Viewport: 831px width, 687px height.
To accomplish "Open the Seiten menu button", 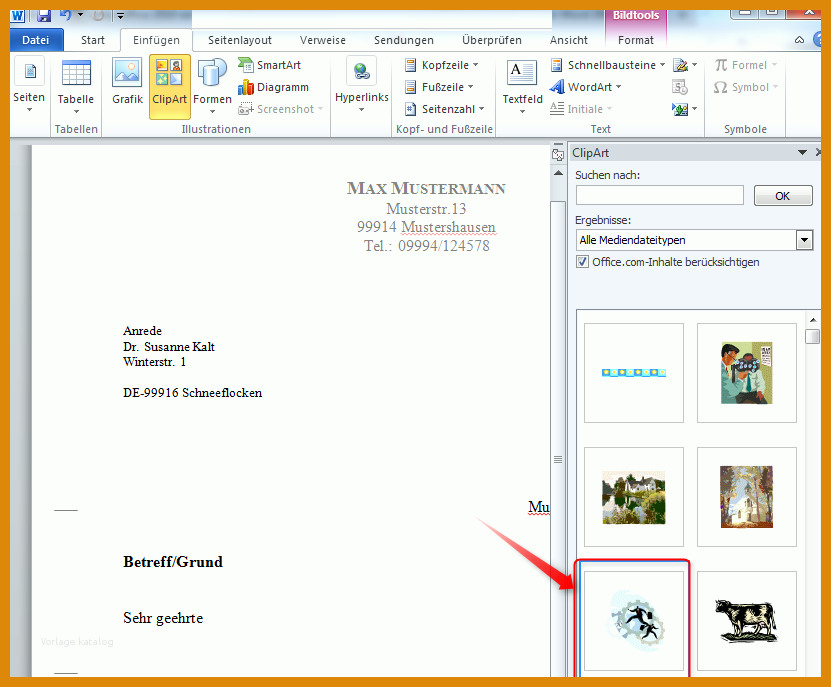I will point(29,85).
